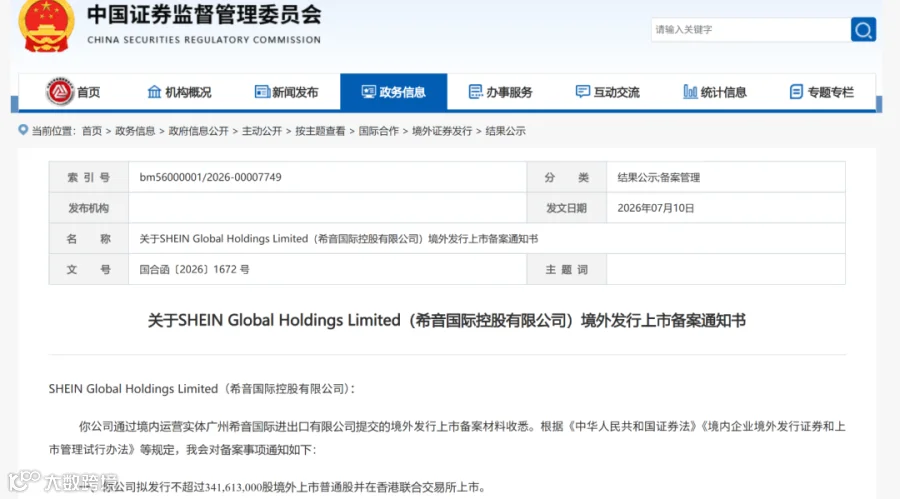Go to 政务信息 in the breadcrumb
The image size is (900, 499).
135,131
